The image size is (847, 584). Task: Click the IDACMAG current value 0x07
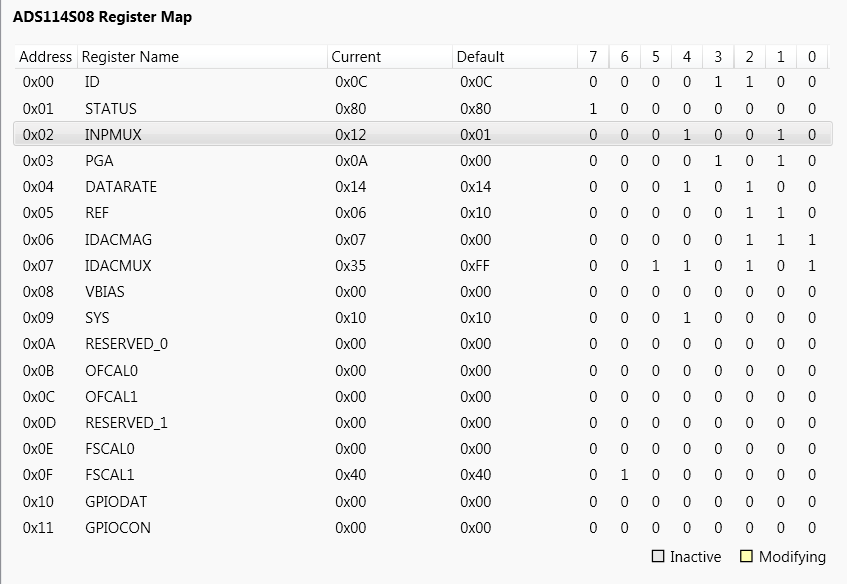point(351,239)
